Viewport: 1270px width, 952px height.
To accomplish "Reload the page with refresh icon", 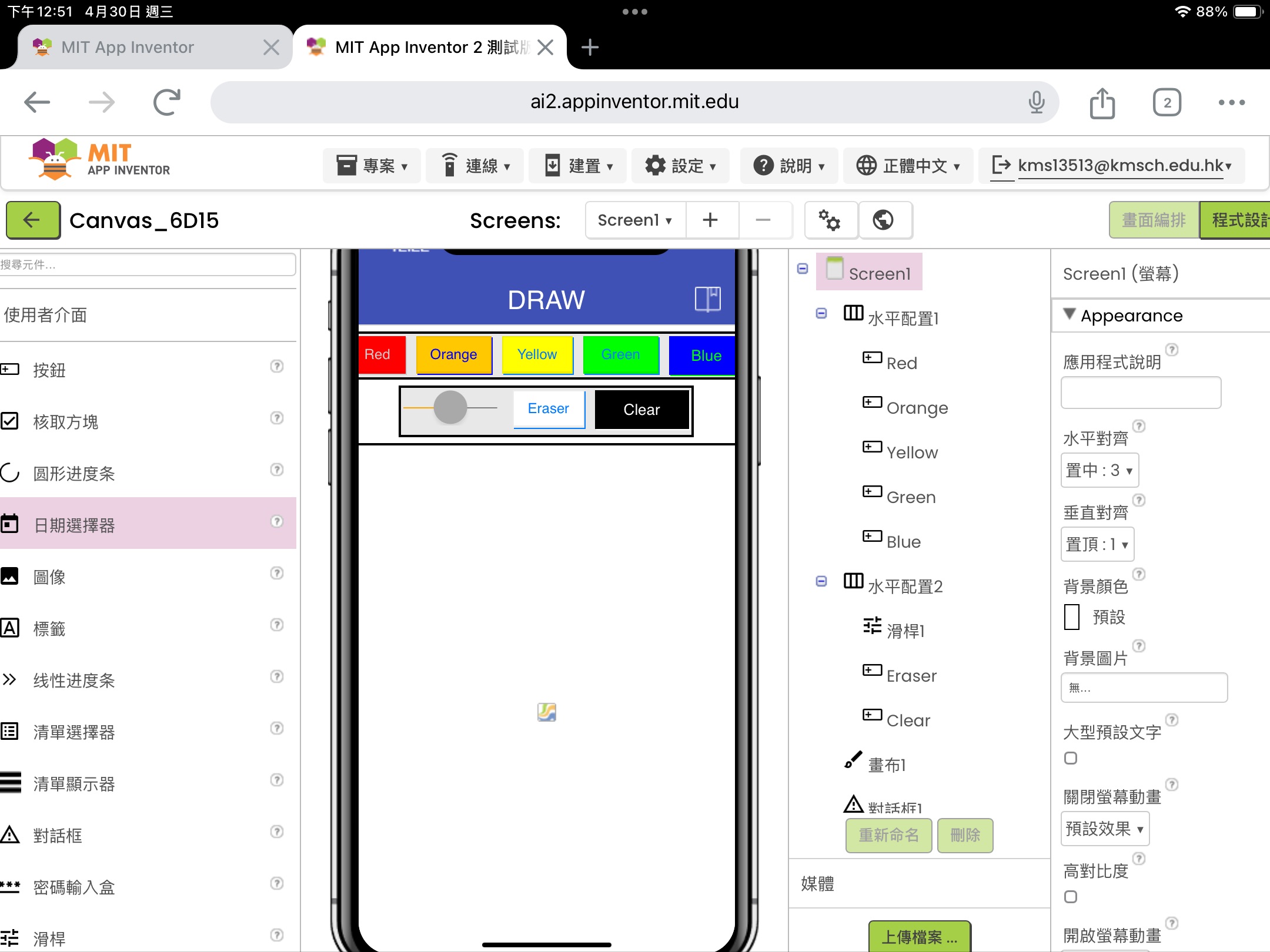I will (x=166, y=103).
